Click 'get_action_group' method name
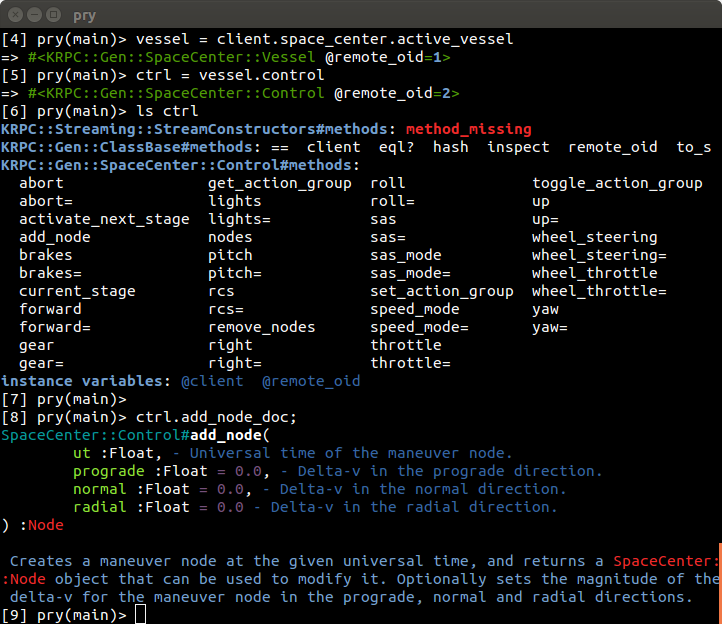This screenshot has height=624, width=722. (x=279, y=183)
